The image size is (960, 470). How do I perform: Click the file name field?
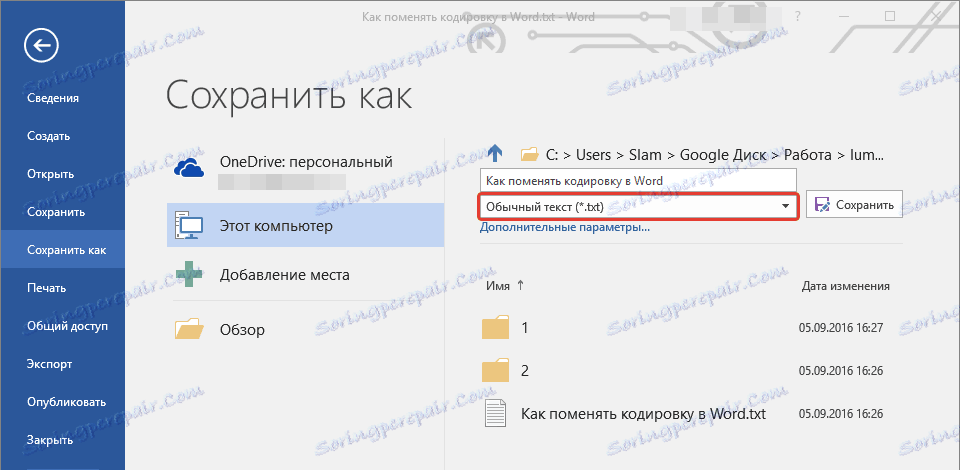(x=637, y=181)
